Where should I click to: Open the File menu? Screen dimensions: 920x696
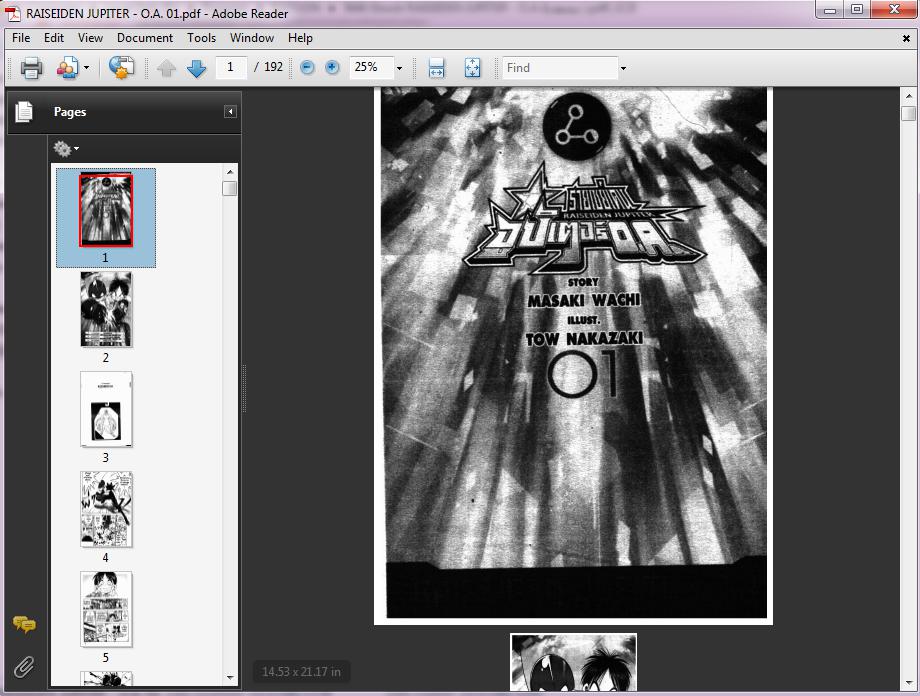pyautogui.click(x=21, y=38)
